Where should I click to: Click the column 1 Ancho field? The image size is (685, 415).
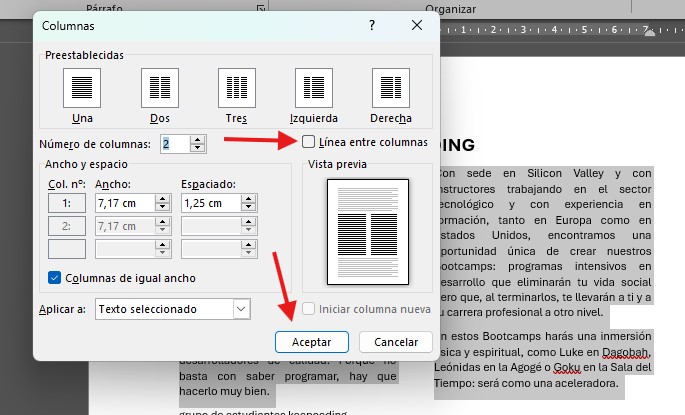pyautogui.click(x=125, y=203)
